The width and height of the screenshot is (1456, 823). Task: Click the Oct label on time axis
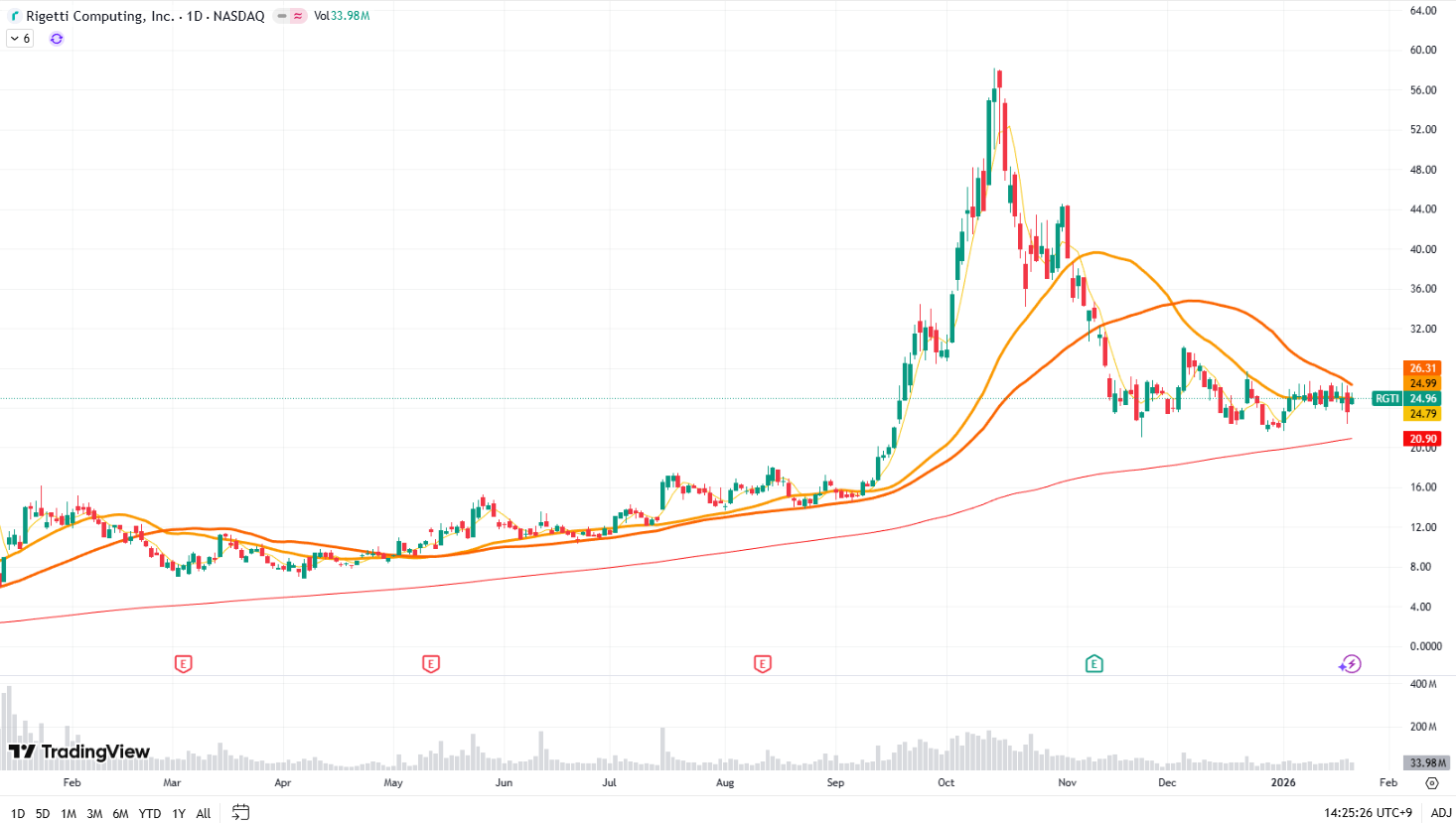pos(946,782)
